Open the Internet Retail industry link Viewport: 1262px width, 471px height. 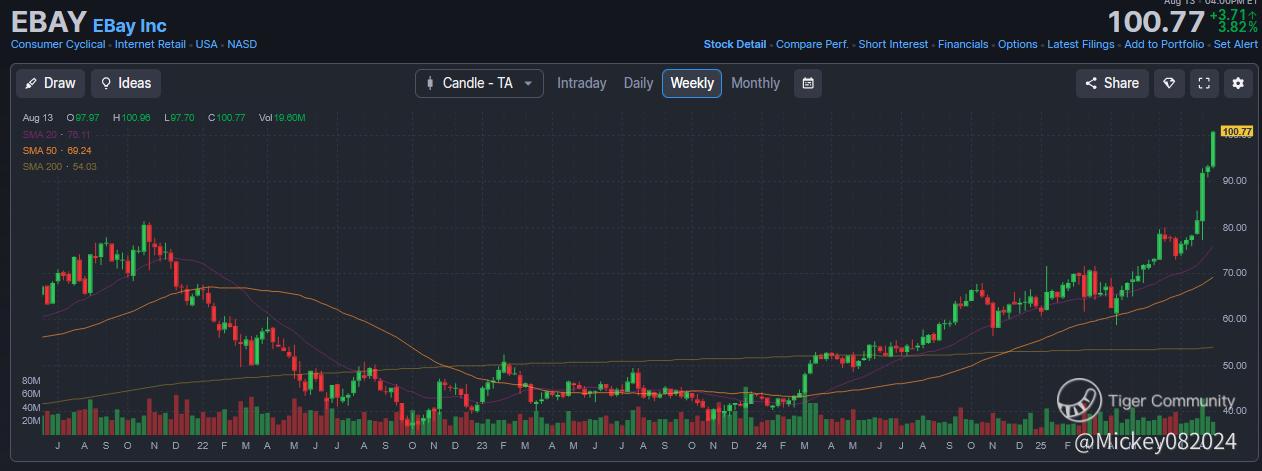[150, 44]
